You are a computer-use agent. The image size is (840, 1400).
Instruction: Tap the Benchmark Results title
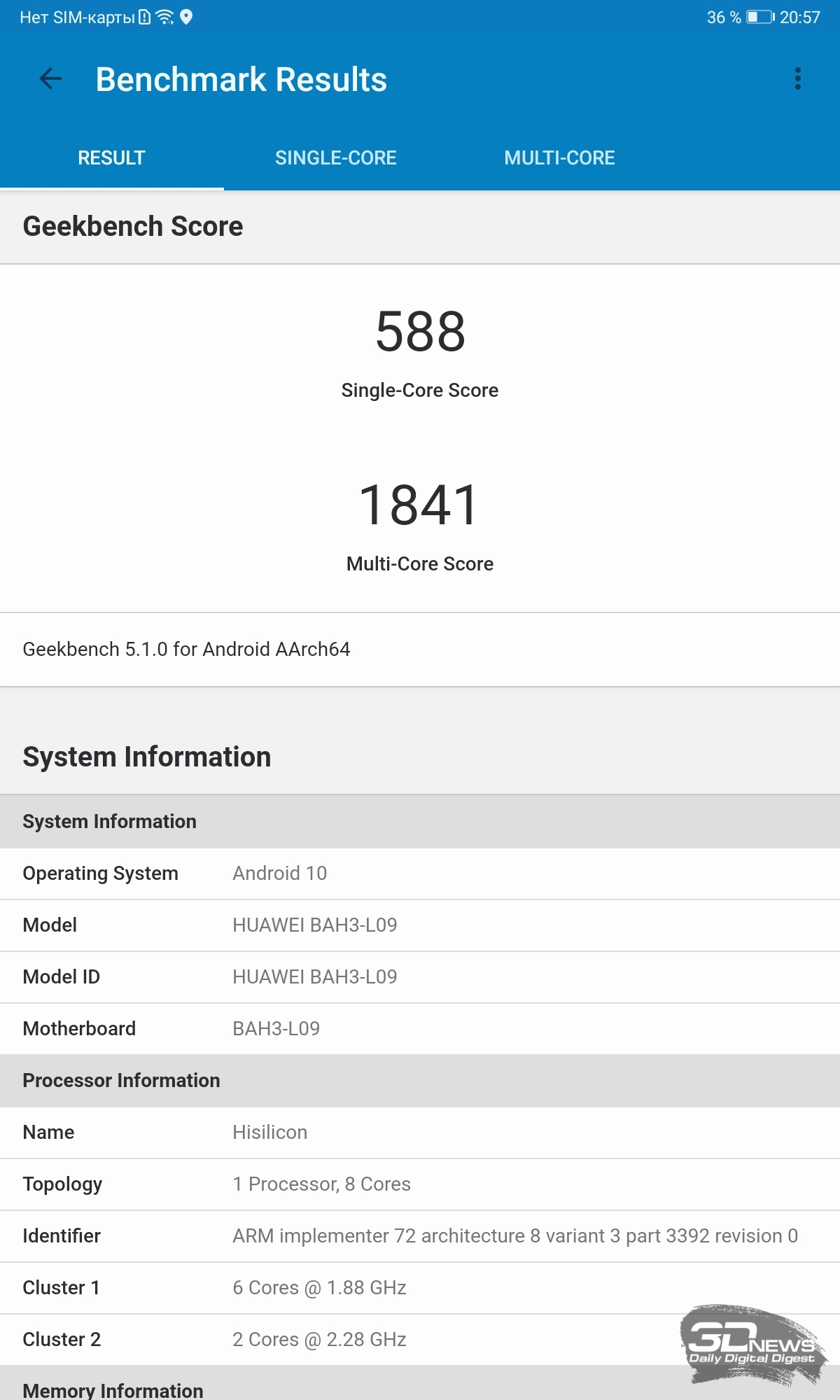pos(241,79)
